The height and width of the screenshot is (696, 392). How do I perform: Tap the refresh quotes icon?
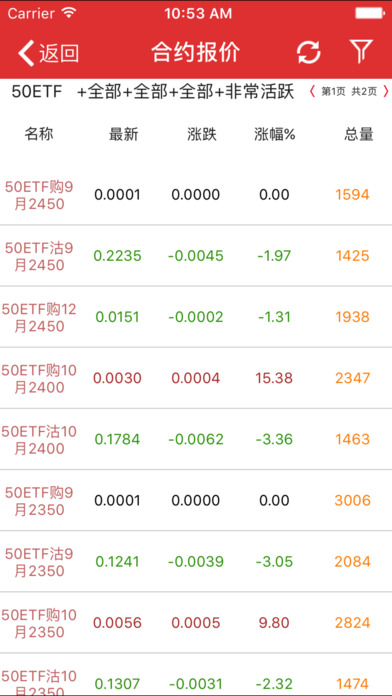(309, 52)
